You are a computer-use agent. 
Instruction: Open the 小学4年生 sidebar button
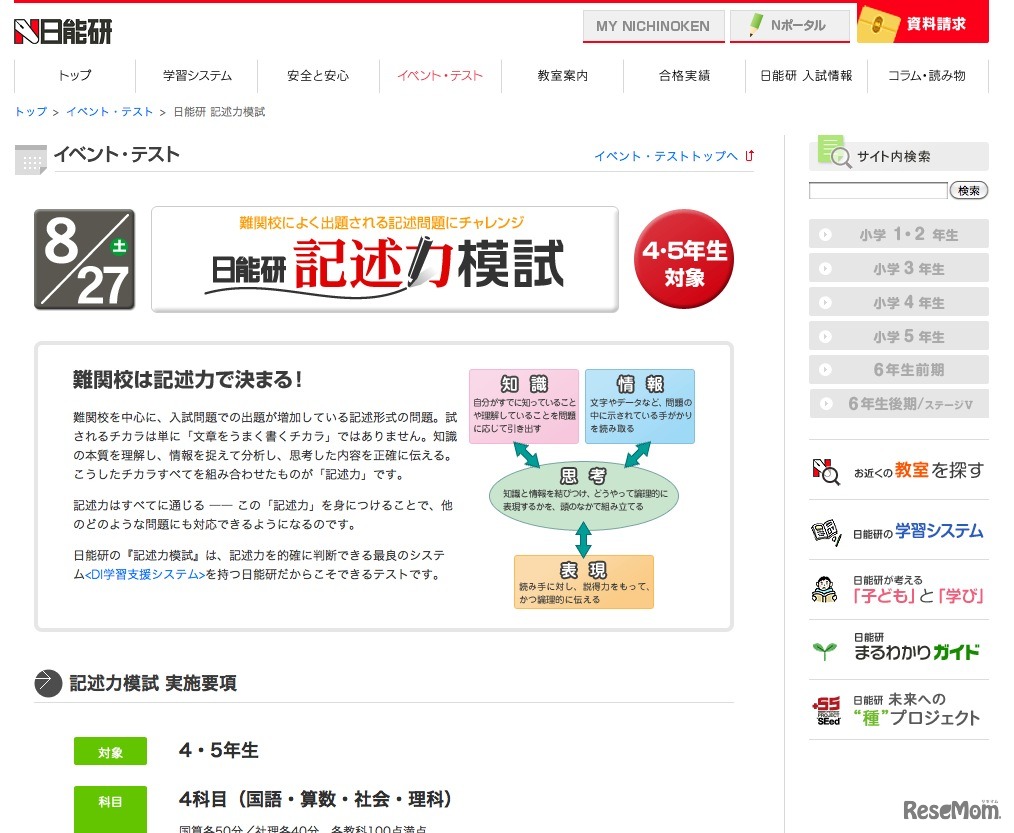point(899,302)
